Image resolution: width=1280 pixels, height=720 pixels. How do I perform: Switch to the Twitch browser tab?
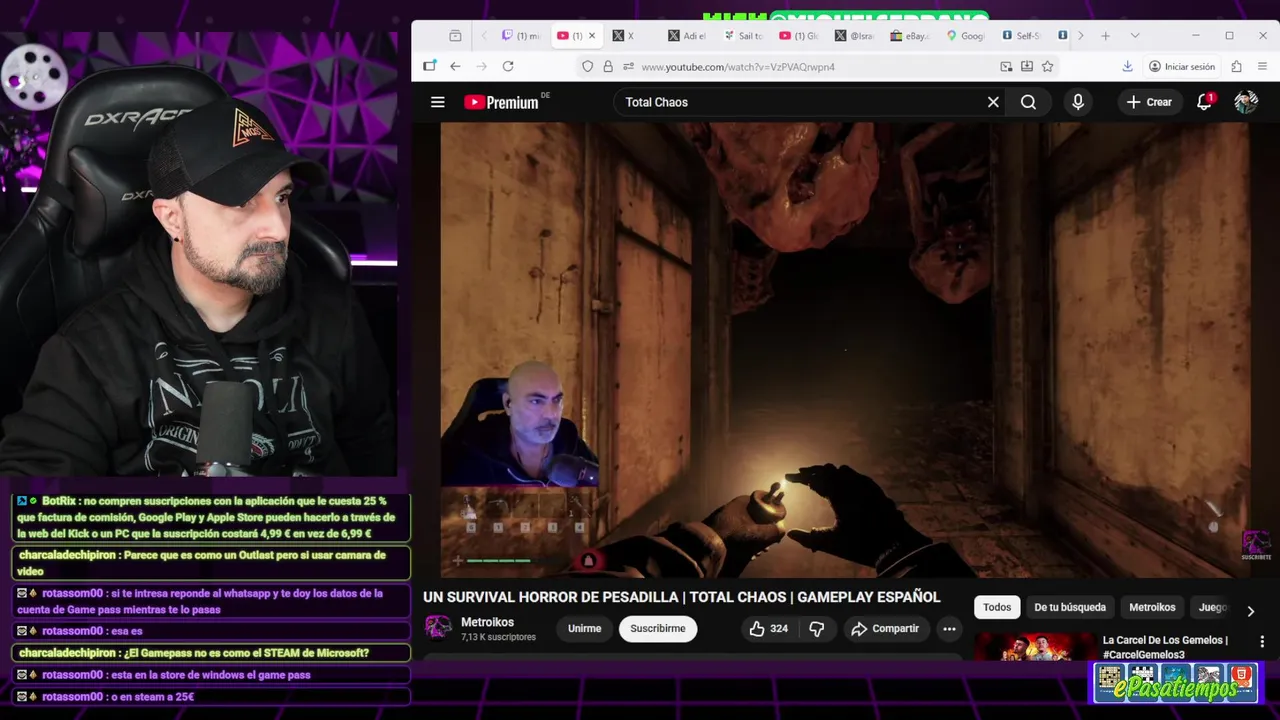(x=520, y=36)
